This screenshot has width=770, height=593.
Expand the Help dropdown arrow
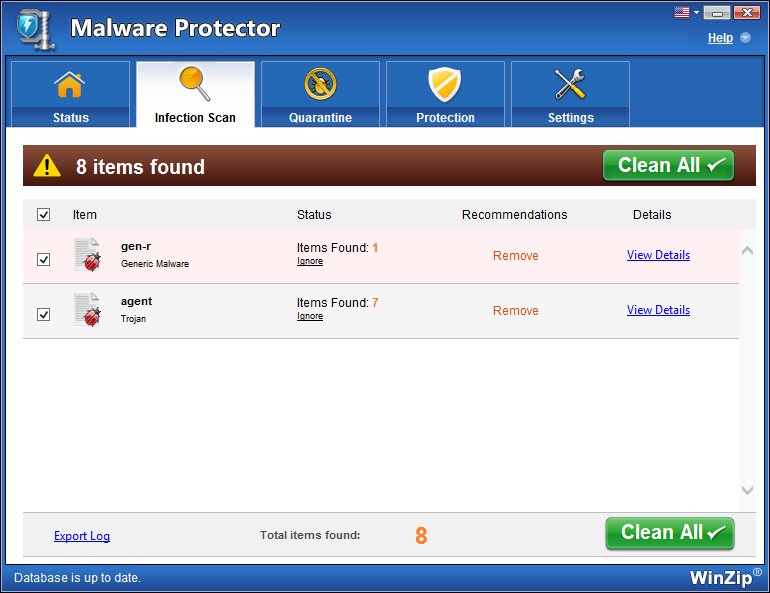click(x=745, y=38)
